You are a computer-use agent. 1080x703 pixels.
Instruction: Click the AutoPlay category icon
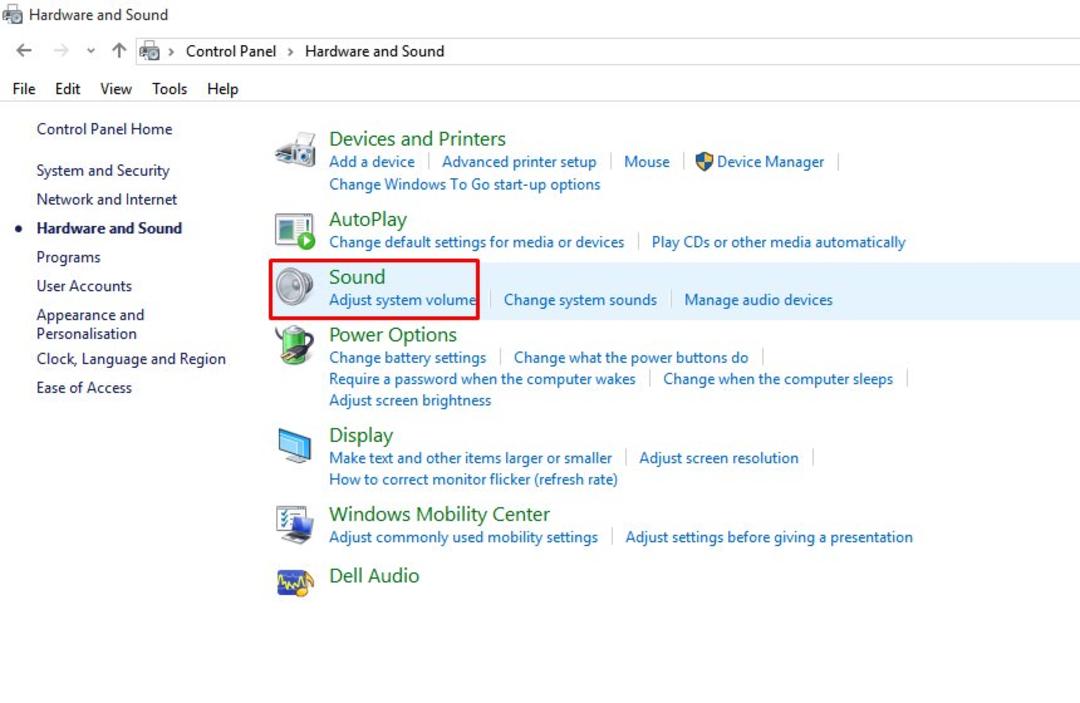pos(295,231)
